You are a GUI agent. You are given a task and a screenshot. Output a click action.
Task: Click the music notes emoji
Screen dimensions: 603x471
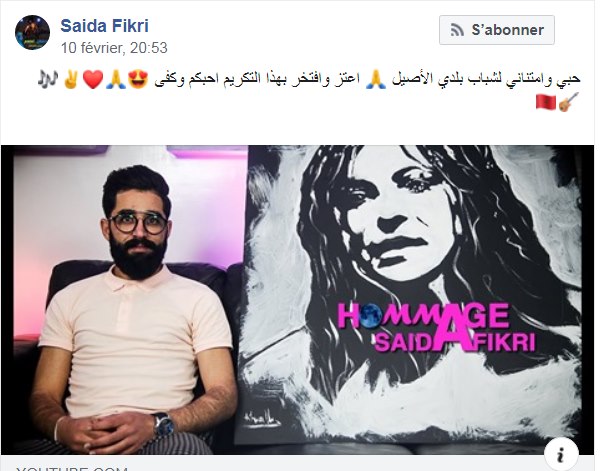[x=48, y=79]
